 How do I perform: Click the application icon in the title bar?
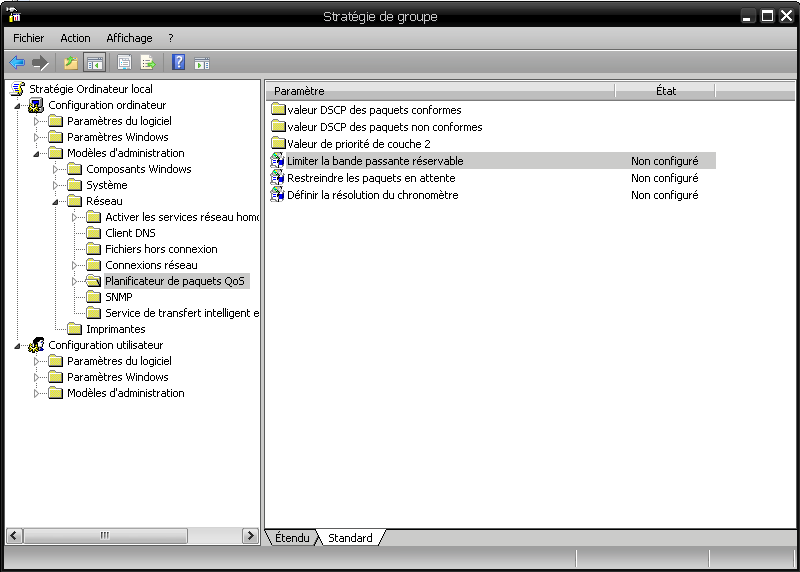14,16
